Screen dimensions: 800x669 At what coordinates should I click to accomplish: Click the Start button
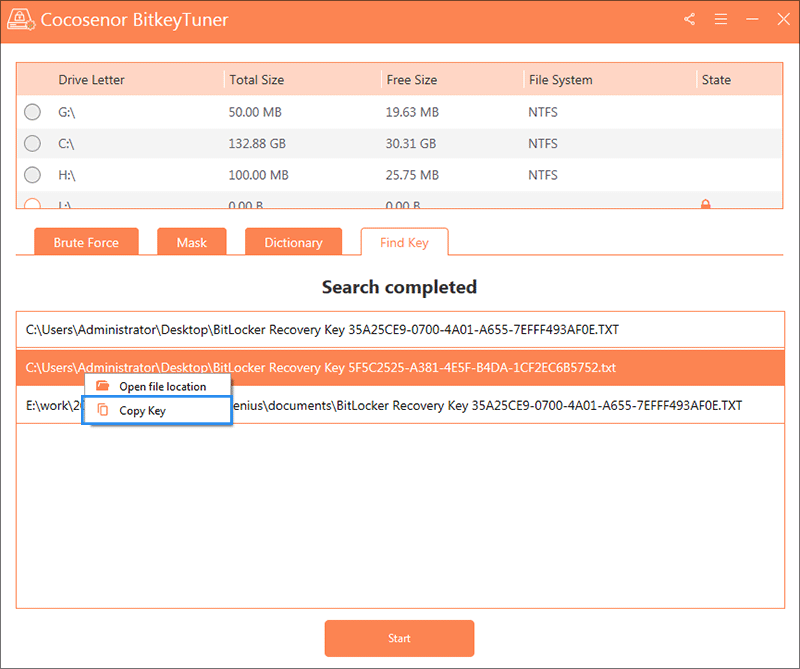click(x=399, y=638)
